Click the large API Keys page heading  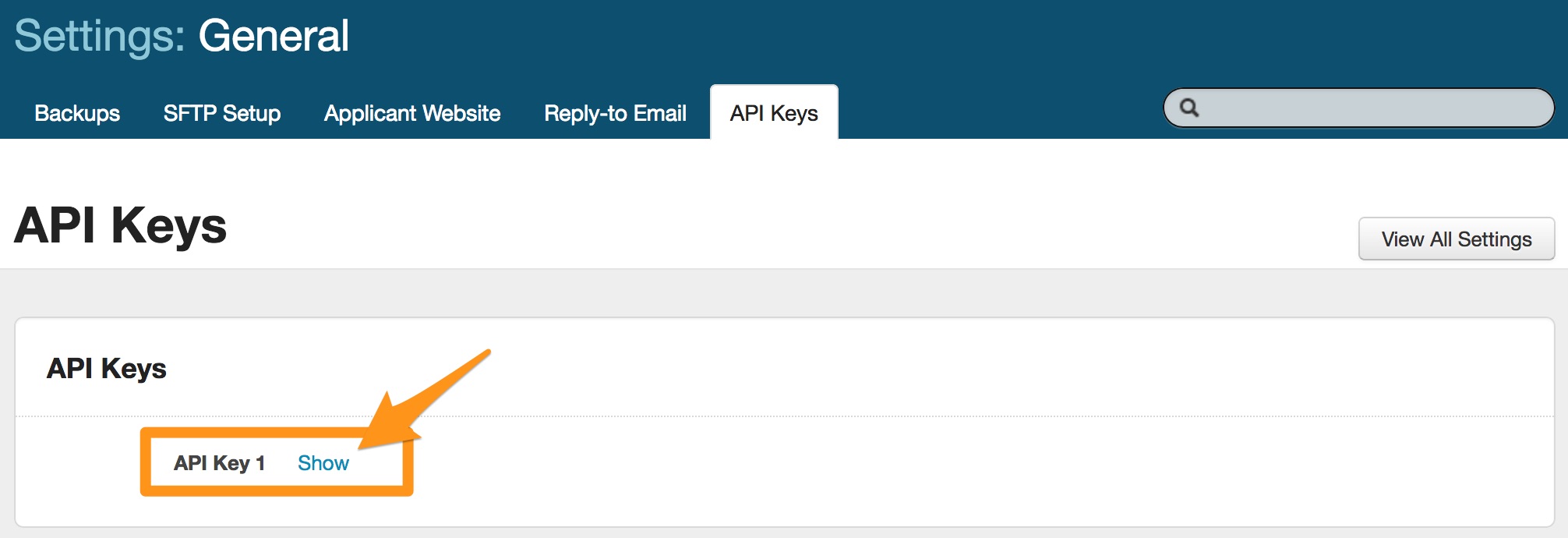point(121,225)
